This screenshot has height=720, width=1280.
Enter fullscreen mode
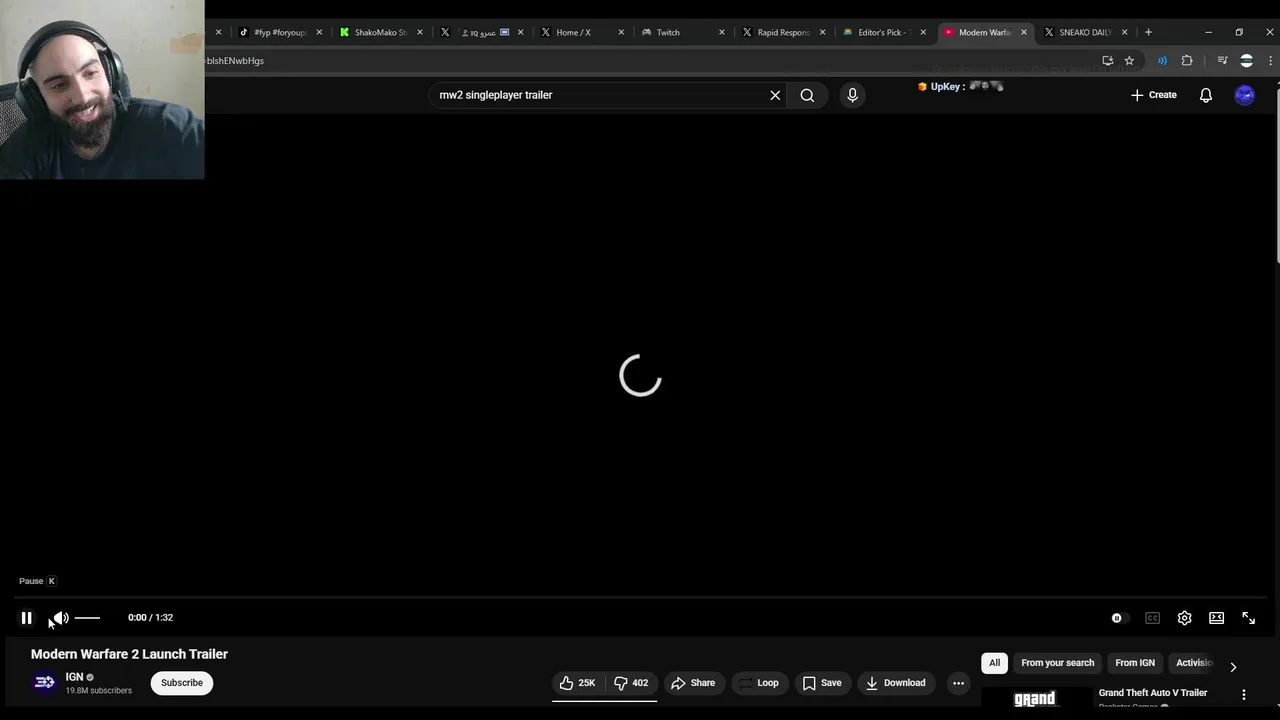pyautogui.click(x=1248, y=618)
